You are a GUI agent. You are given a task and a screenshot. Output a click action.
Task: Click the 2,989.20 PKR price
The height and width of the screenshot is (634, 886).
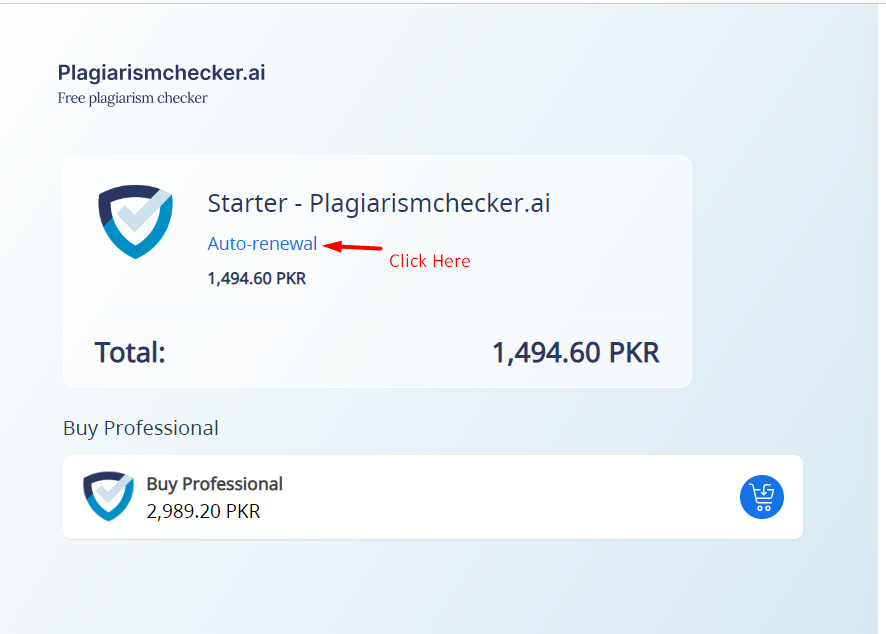[x=203, y=511]
